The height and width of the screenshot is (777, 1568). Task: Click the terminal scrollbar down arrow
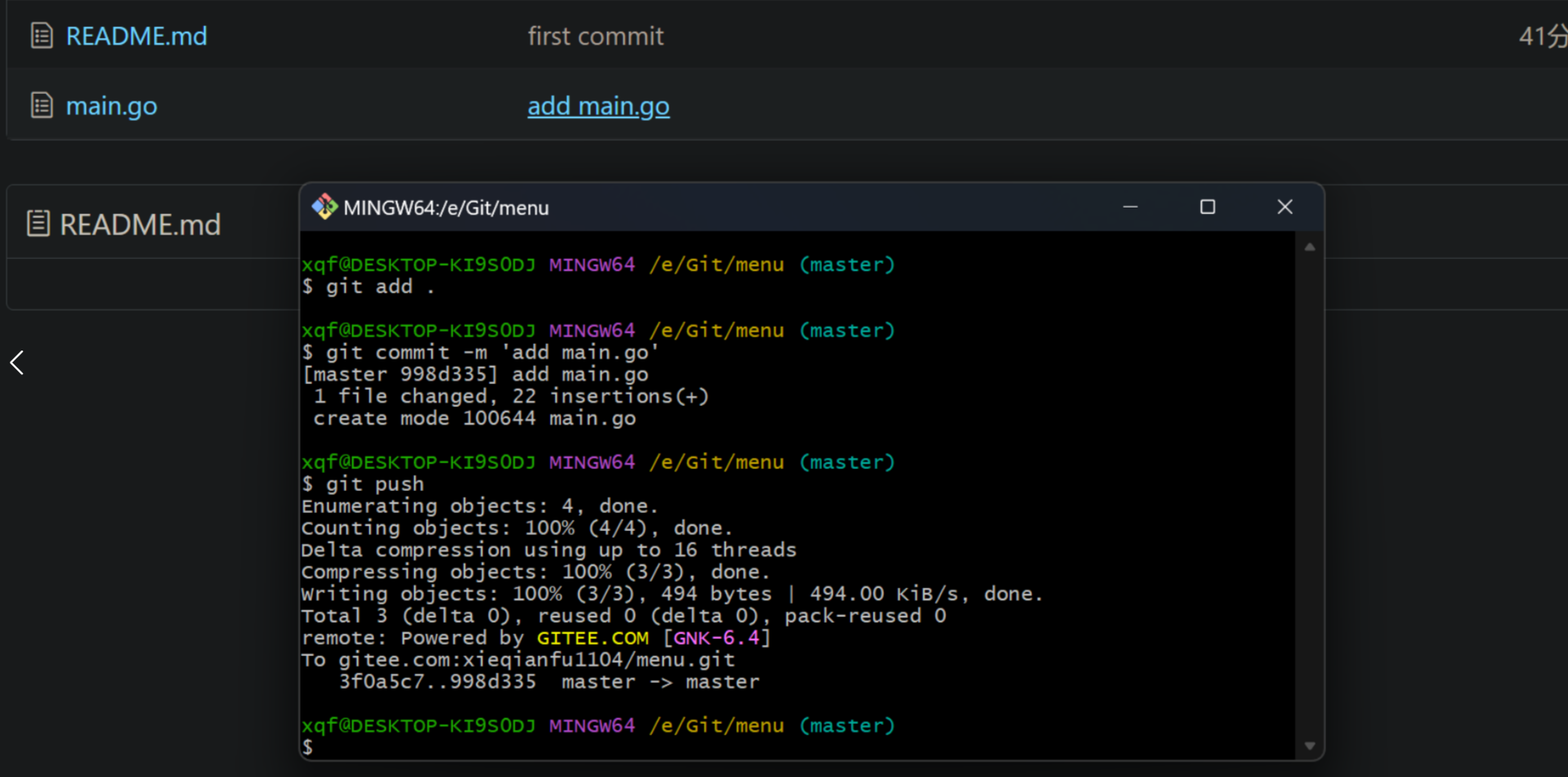(1310, 745)
